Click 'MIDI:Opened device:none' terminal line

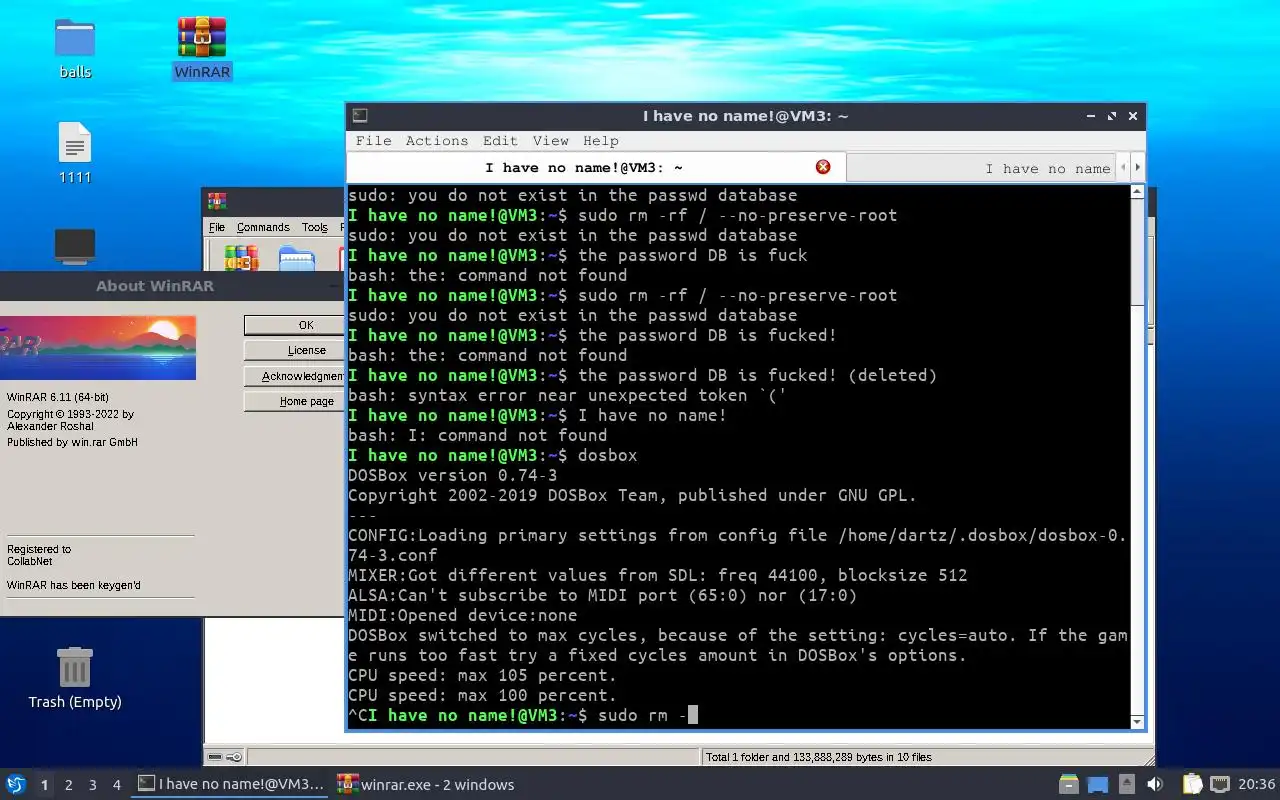pos(463,615)
